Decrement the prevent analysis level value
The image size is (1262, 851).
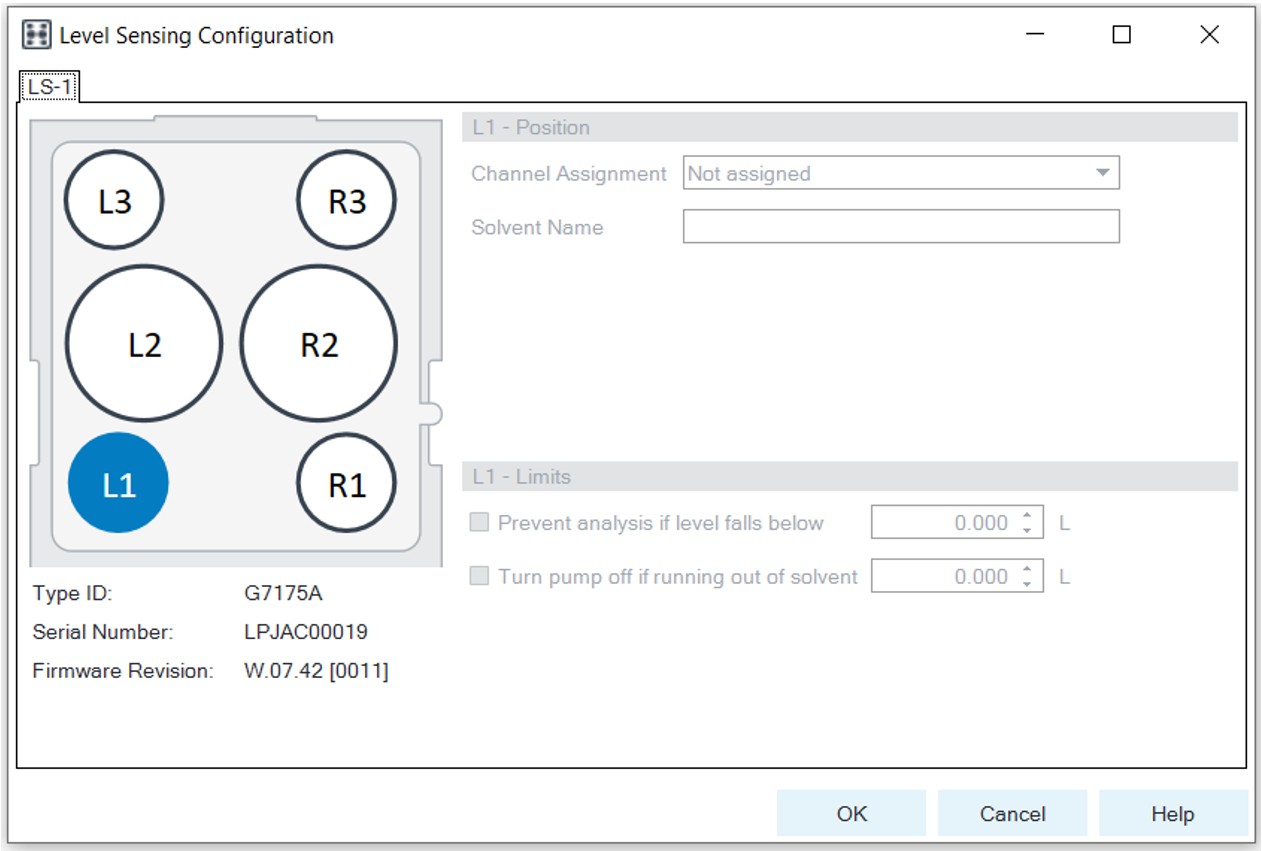tap(1026, 528)
